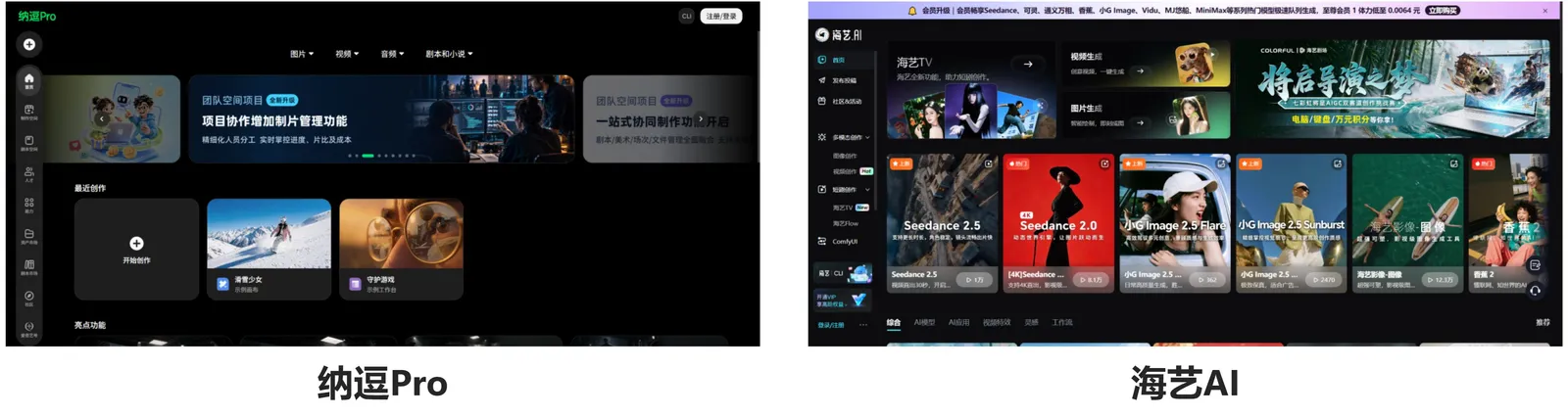Click the open-external icon on Sunburst card

(x=1337, y=164)
